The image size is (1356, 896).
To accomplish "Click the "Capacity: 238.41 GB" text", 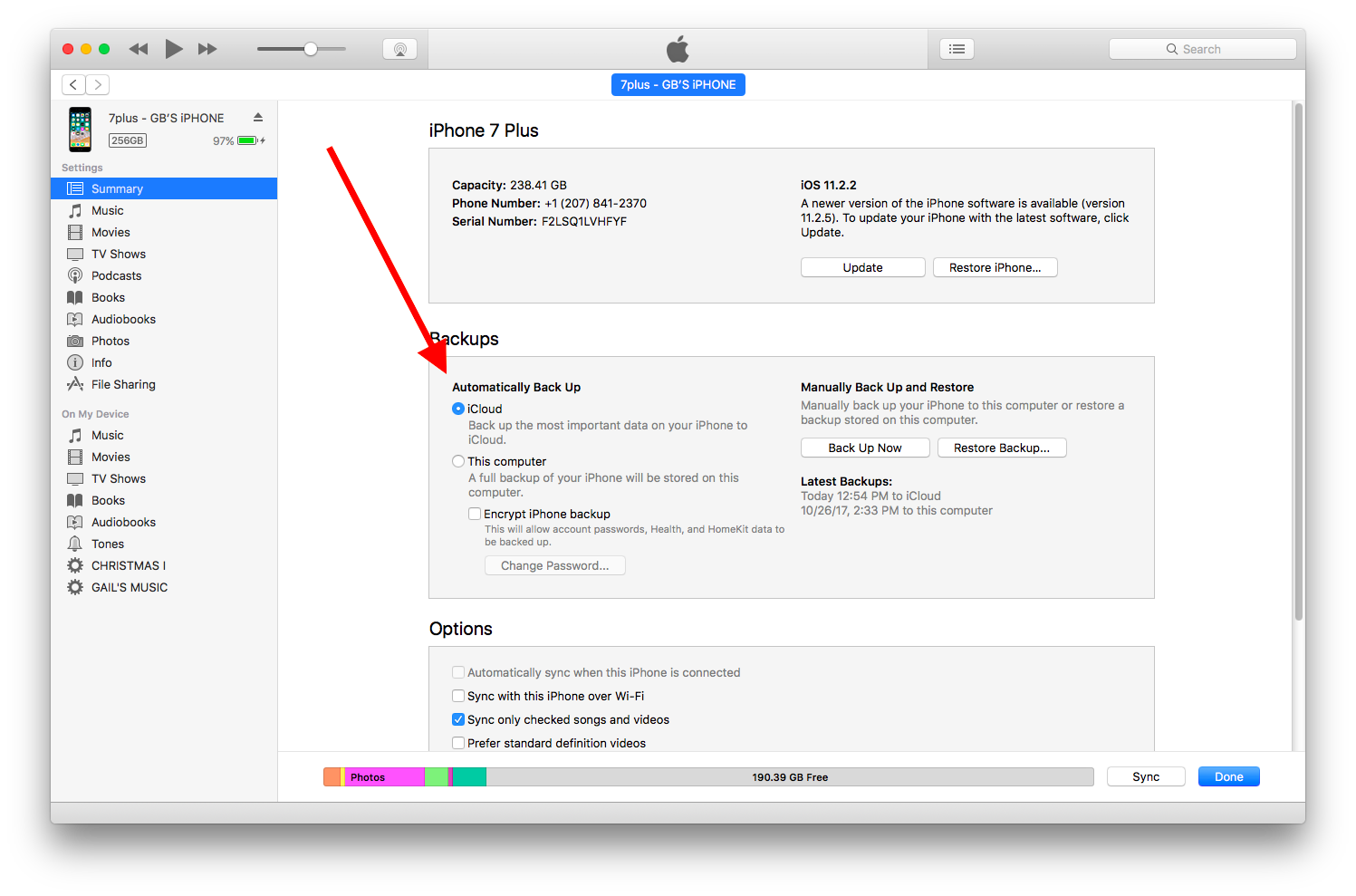I will tap(509, 185).
